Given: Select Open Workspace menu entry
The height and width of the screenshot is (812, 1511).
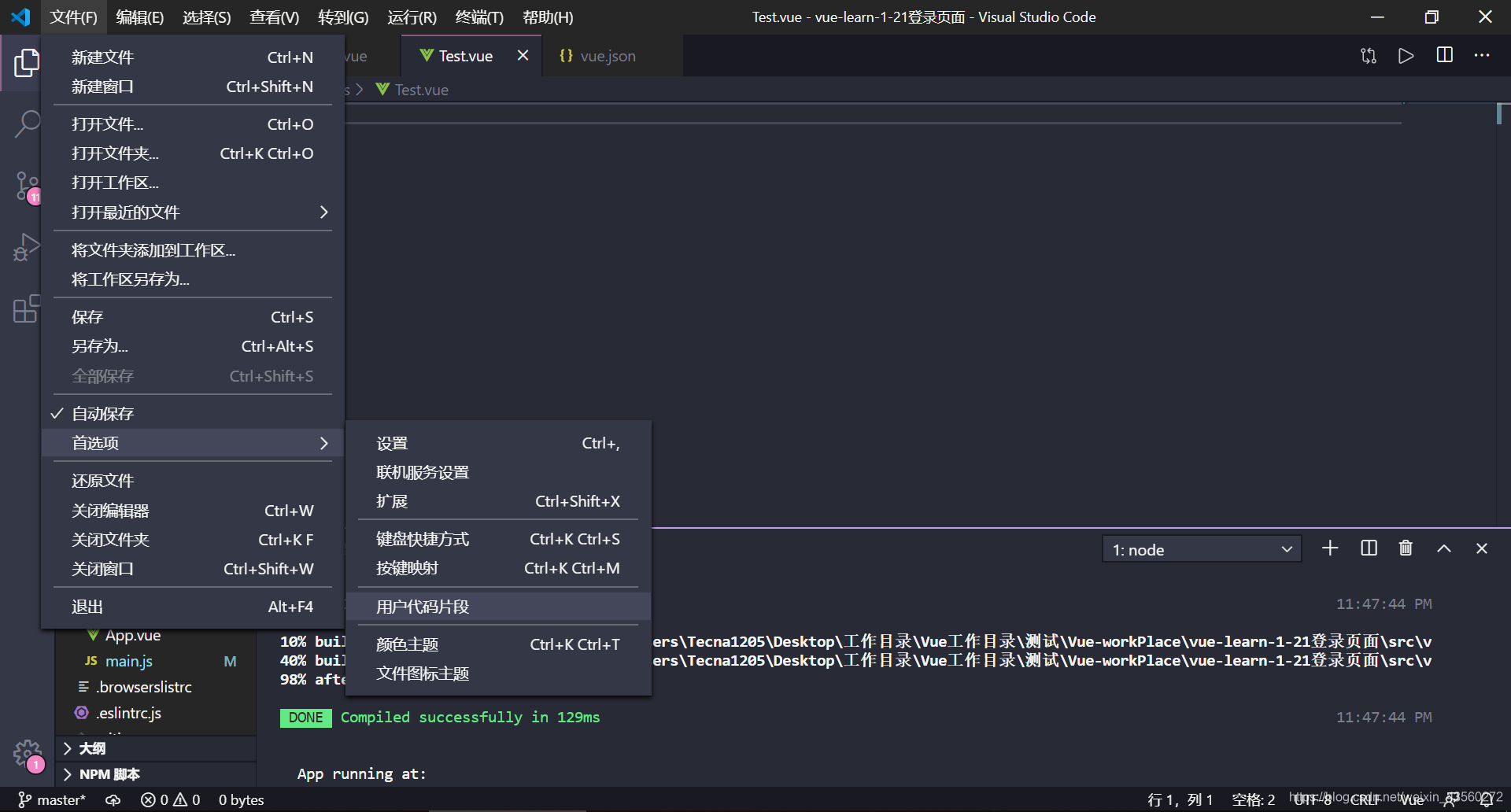Looking at the screenshot, I should point(193,183).
